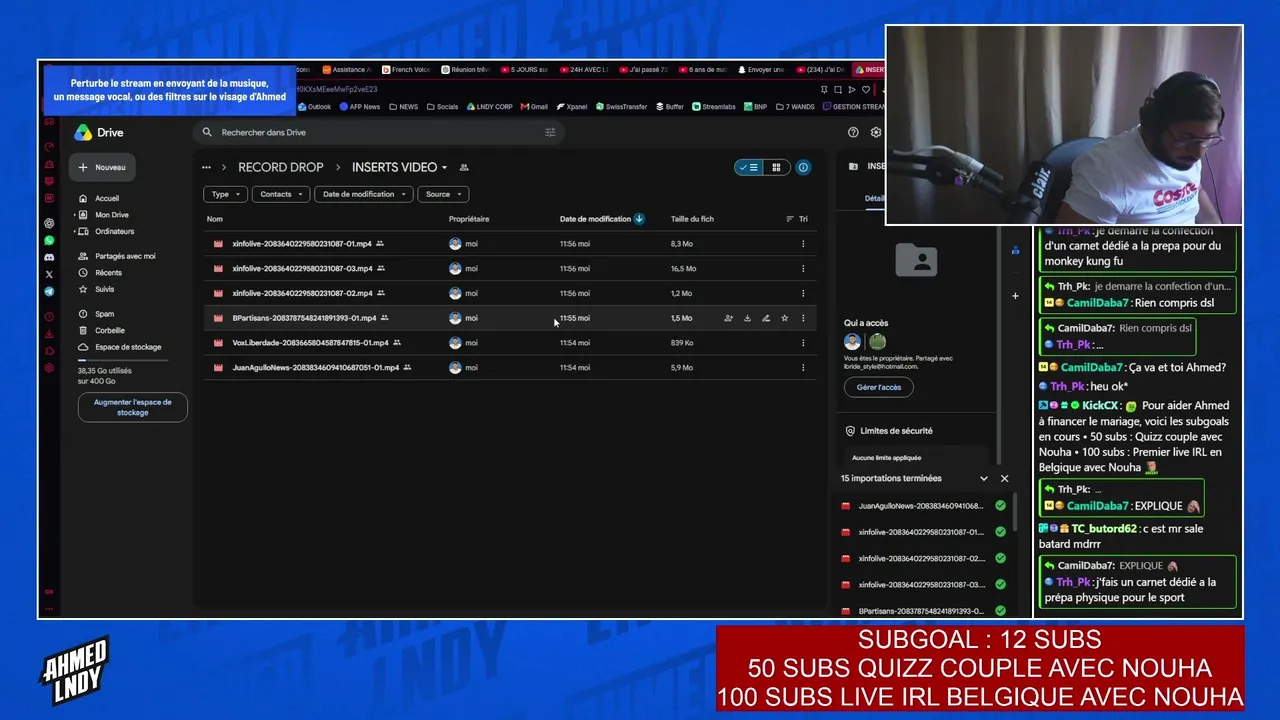Click the Discord icon in browser sidebar

[49, 257]
